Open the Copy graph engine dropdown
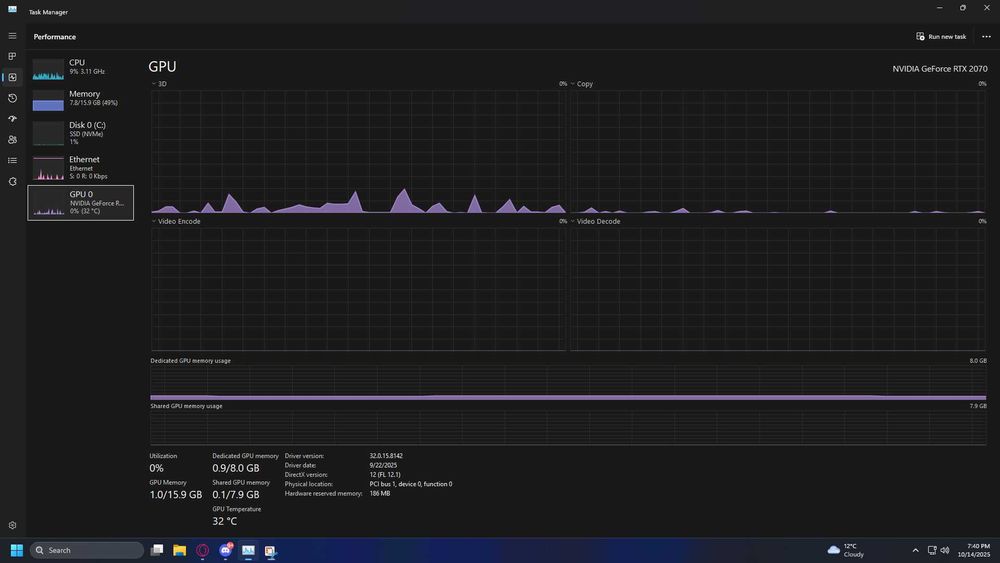This screenshot has width=1000, height=563. pyautogui.click(x=581, y=84)
